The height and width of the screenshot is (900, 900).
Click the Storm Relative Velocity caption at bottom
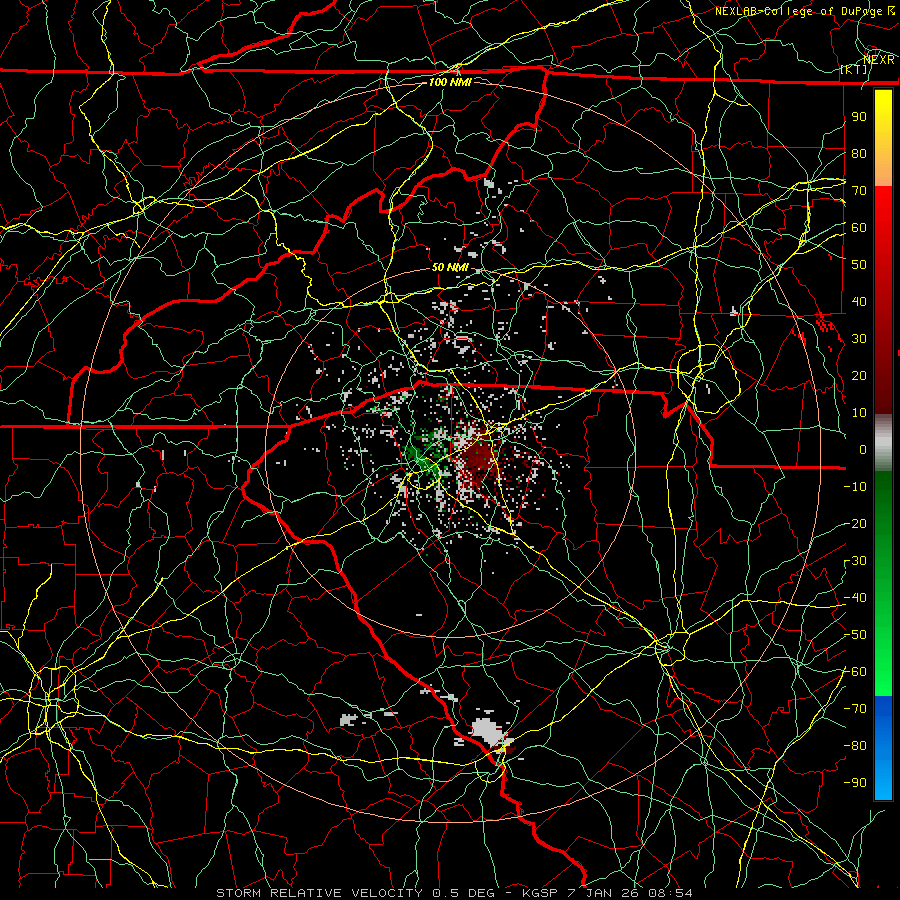tap(454, 893)
